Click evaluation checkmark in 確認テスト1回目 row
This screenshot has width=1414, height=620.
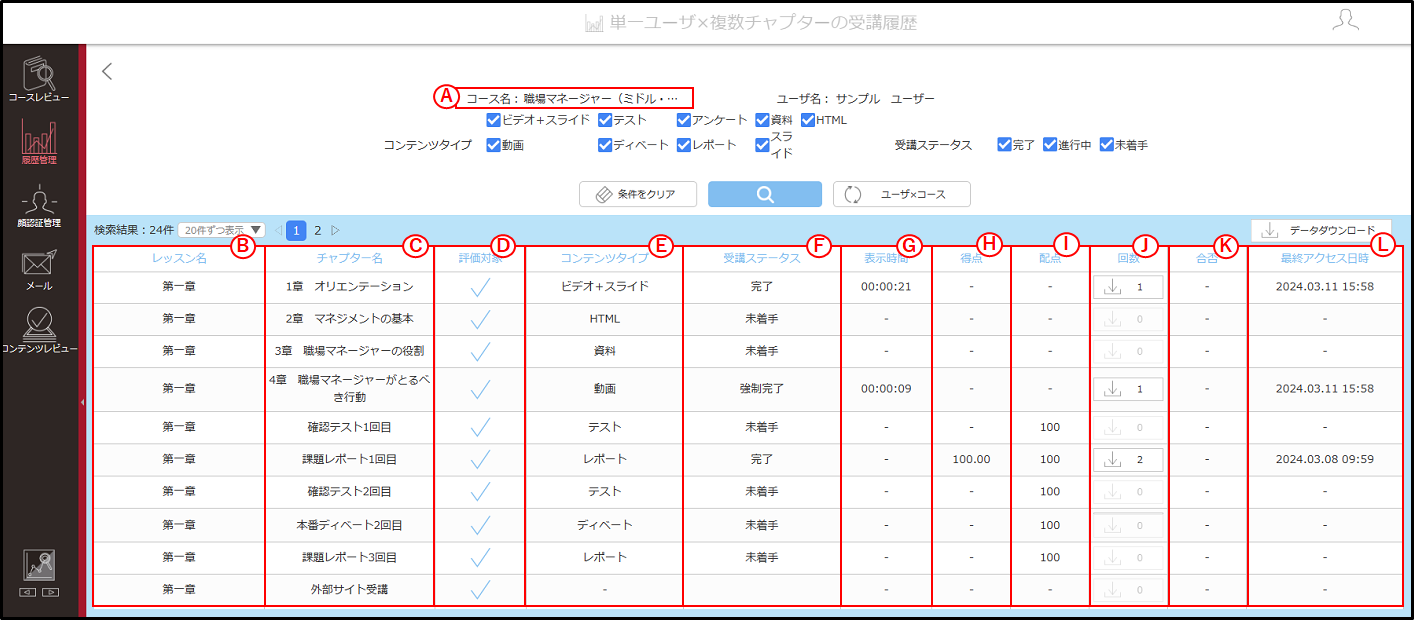(x=480, y=427)
